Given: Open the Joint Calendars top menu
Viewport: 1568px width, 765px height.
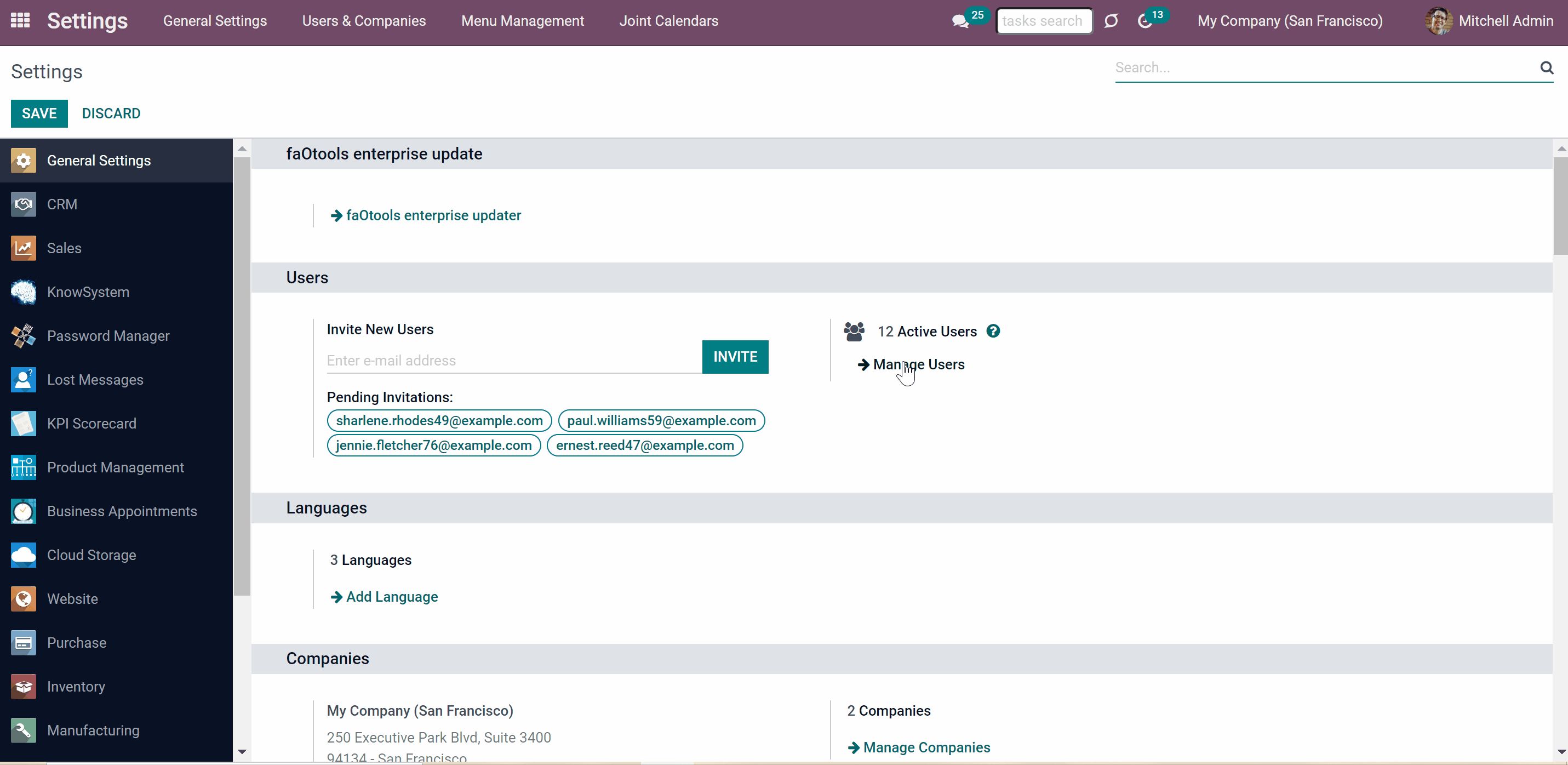Looking at the screenshot, I should tap(668, 21).
